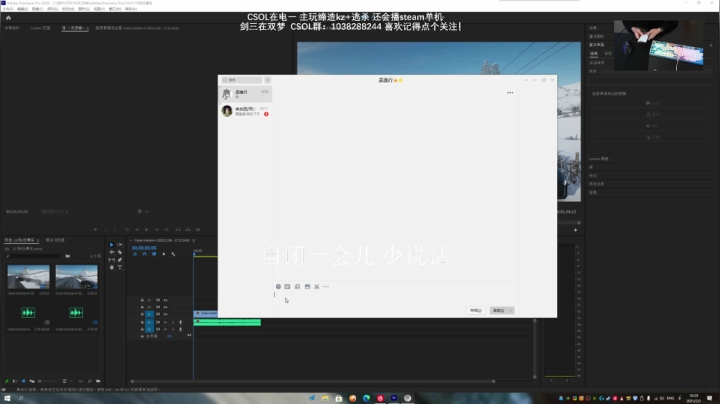Create a new bin in project panel
720x404 pixels.
point(98,381)
